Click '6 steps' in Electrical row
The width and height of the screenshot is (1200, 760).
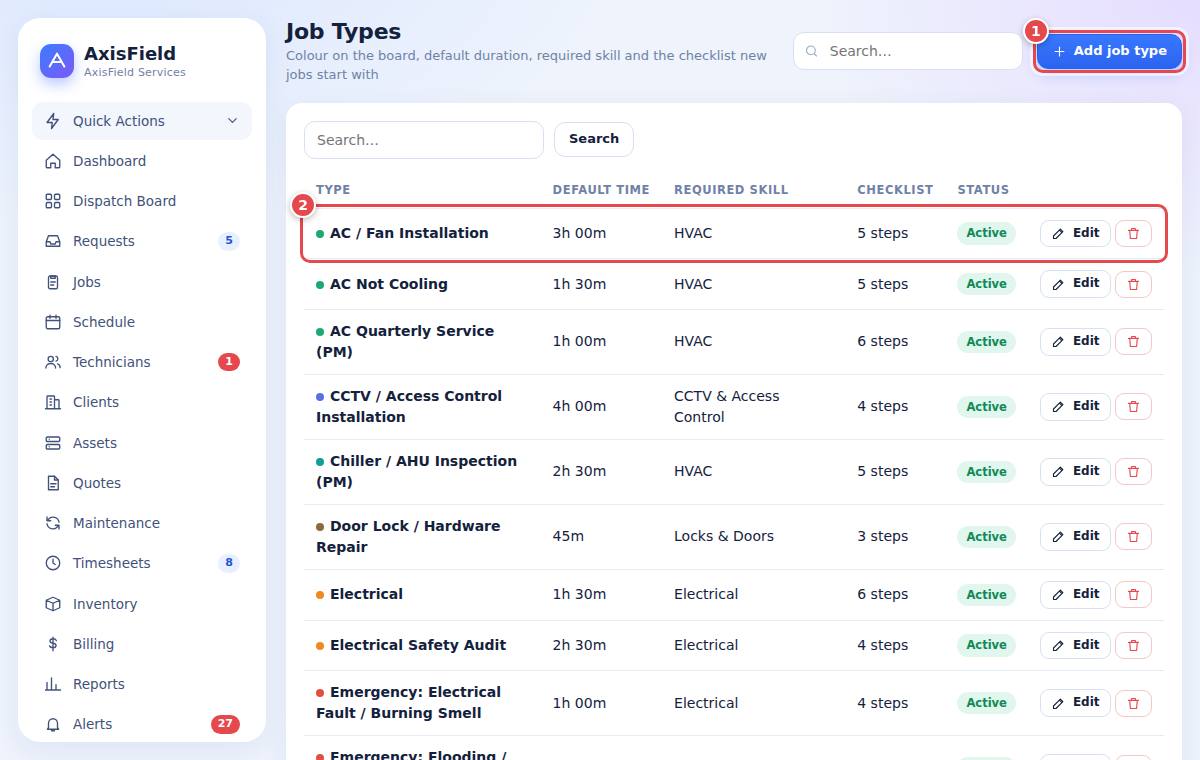point(883,594)
